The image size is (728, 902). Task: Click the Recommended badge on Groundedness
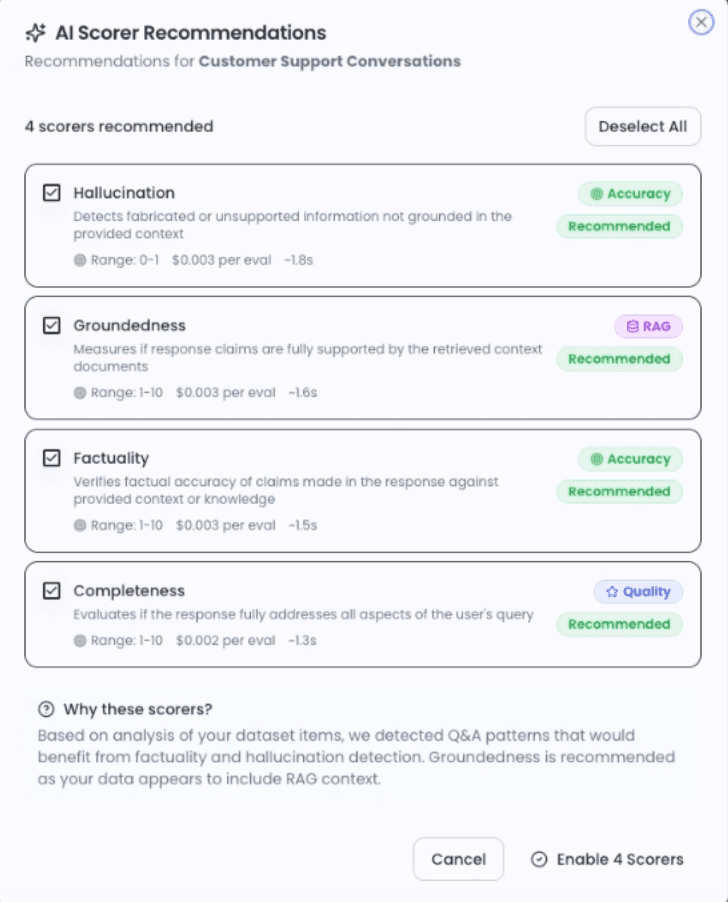pyautogui.click(x=619, y=359)
